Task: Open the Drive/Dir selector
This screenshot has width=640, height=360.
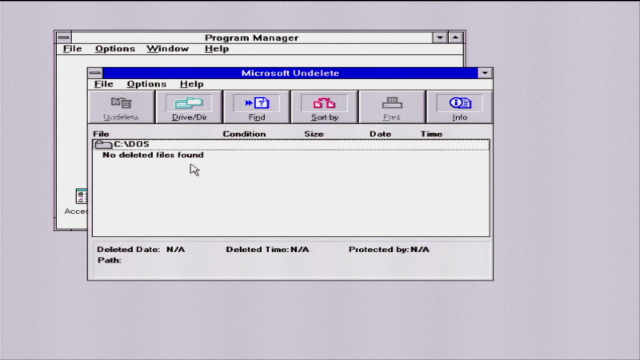Action: tap(189, 107)
